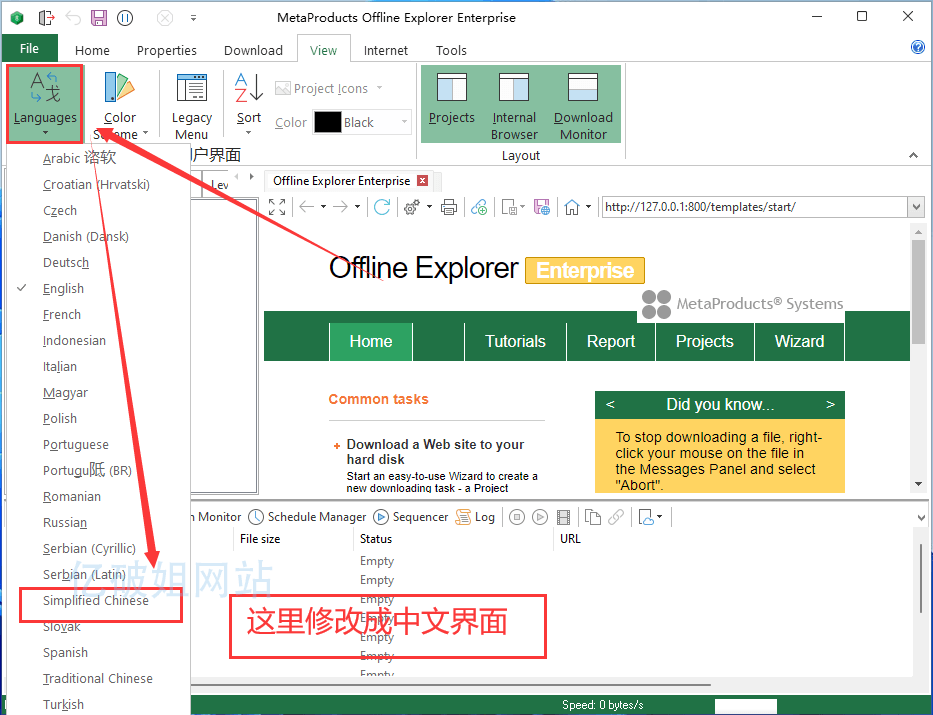This screenshot has width=933, height=715.
Task: Open the Color Scheme picker
Action: coord(120,104)
